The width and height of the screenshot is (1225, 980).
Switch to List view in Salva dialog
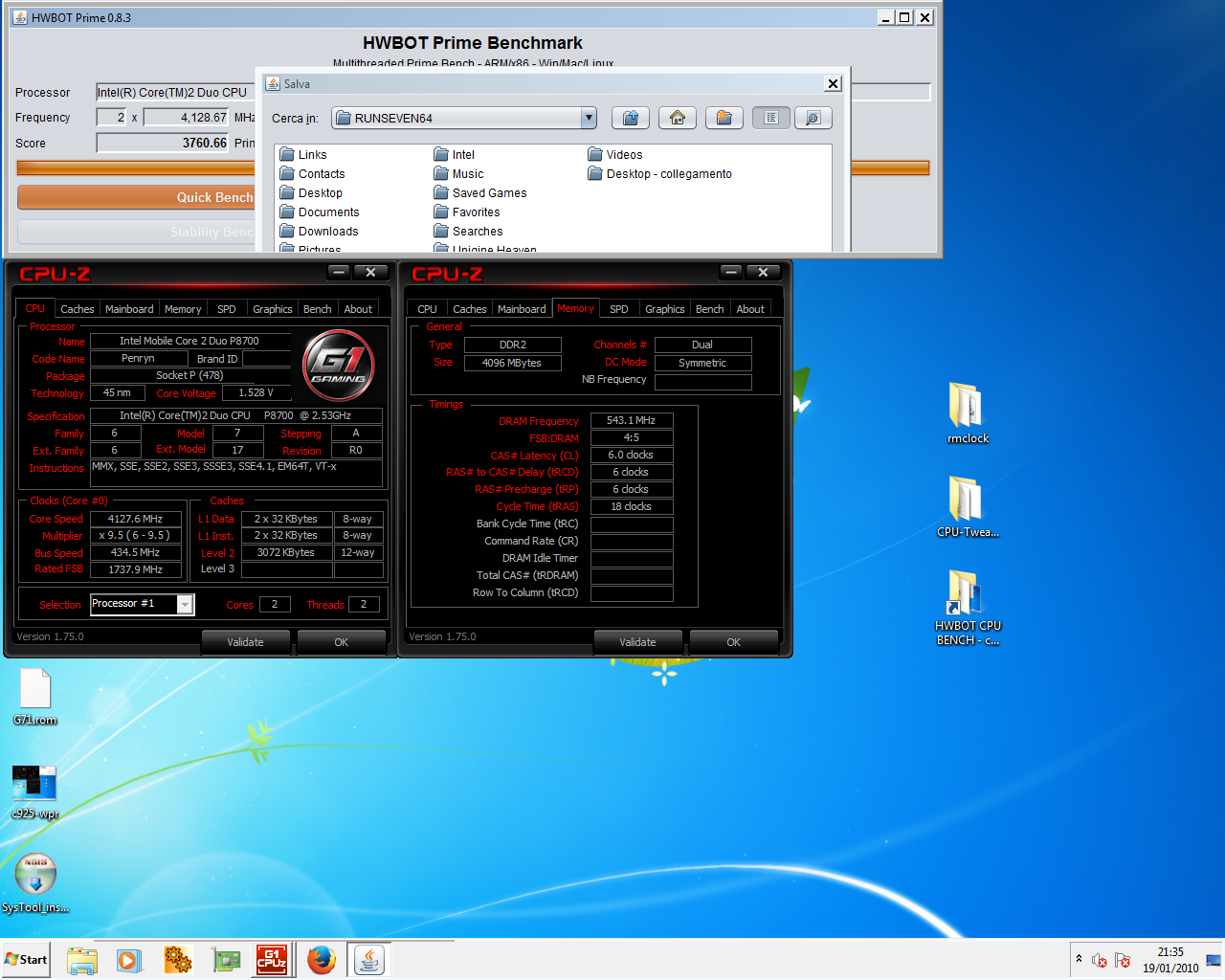click(771, 118)
